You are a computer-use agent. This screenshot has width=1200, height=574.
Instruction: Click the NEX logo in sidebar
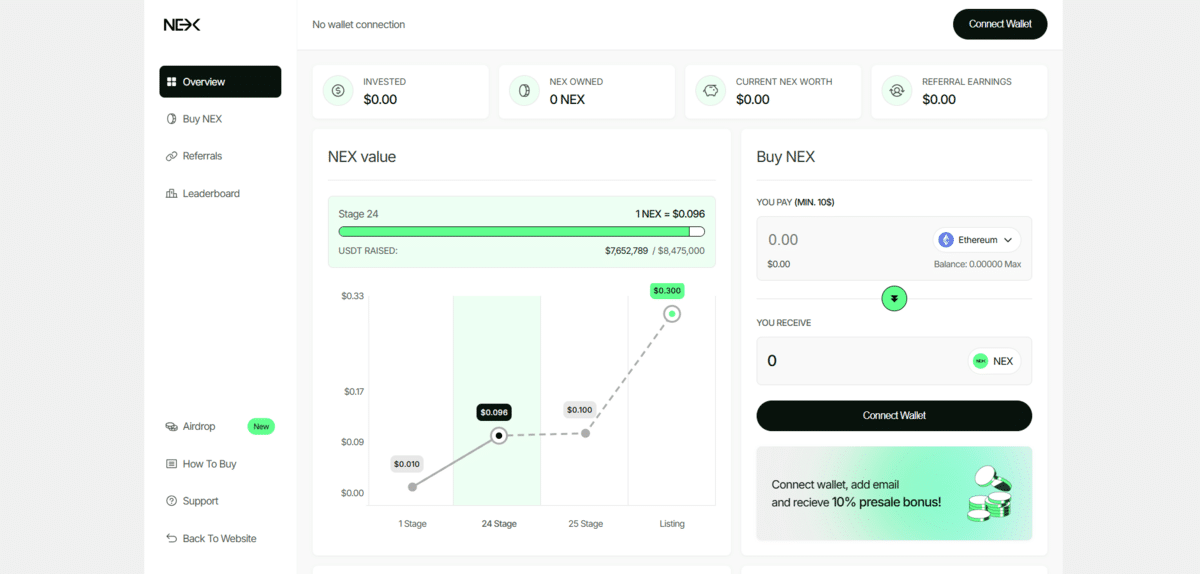(x=182, y=24)
